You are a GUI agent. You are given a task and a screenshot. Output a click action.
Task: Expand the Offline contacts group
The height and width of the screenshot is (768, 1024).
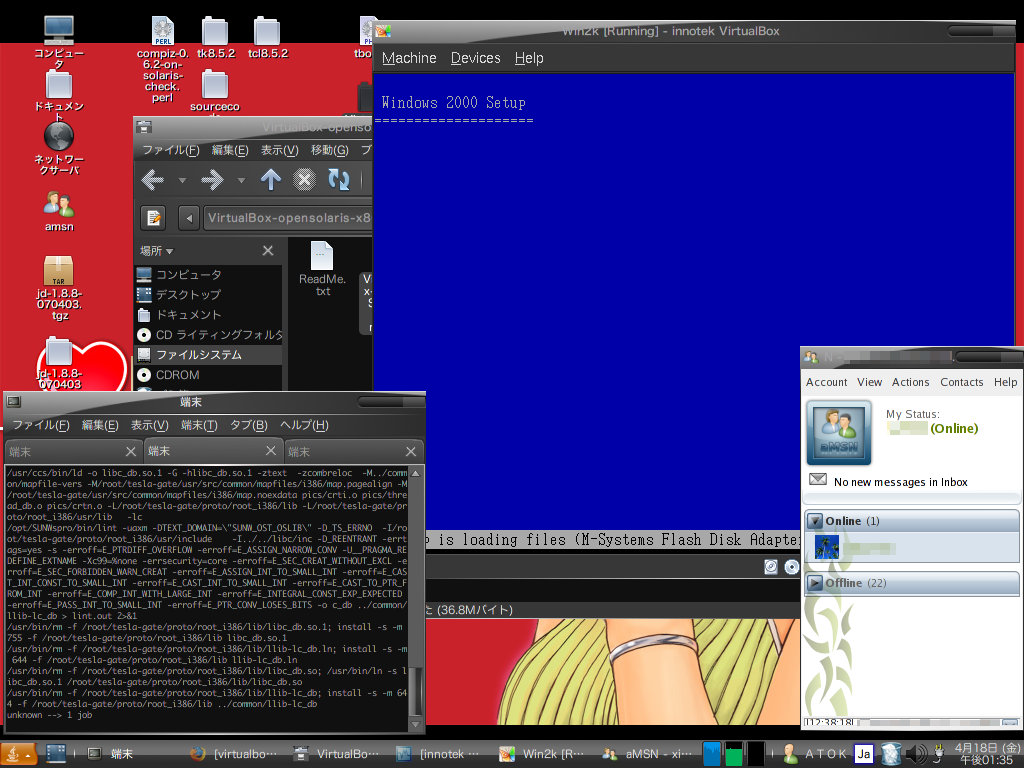(815, 583)
